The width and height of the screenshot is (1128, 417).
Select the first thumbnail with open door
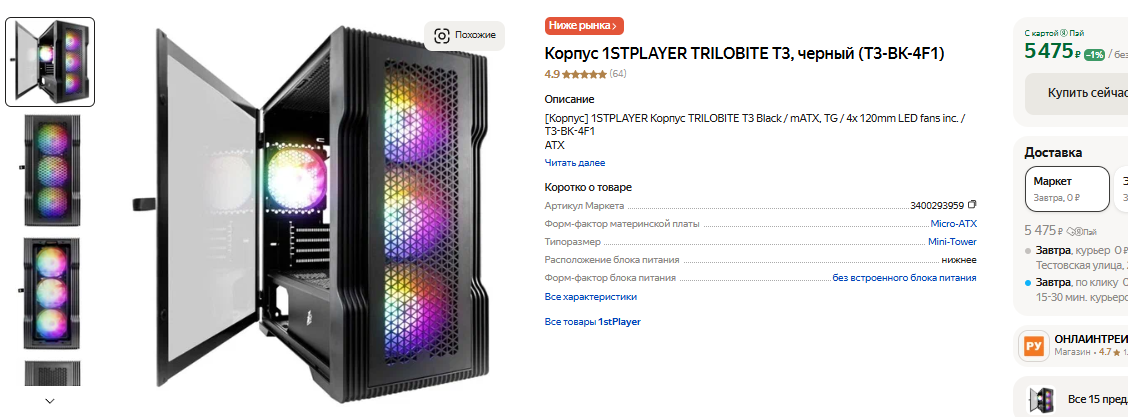[50, 62]
